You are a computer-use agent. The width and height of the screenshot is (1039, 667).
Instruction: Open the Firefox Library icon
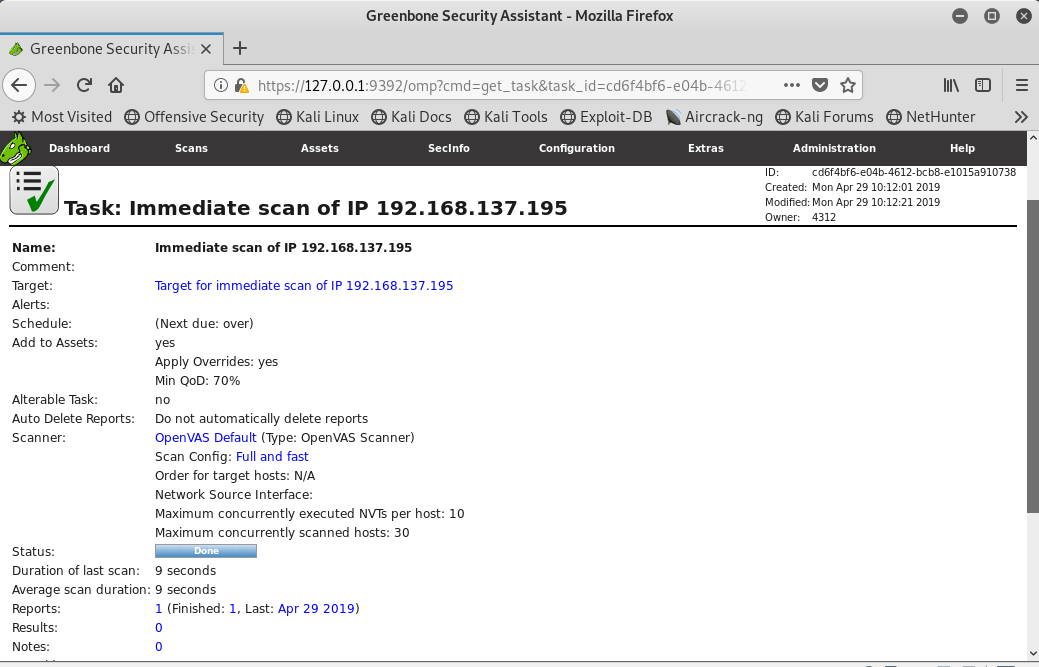(951, 85)
